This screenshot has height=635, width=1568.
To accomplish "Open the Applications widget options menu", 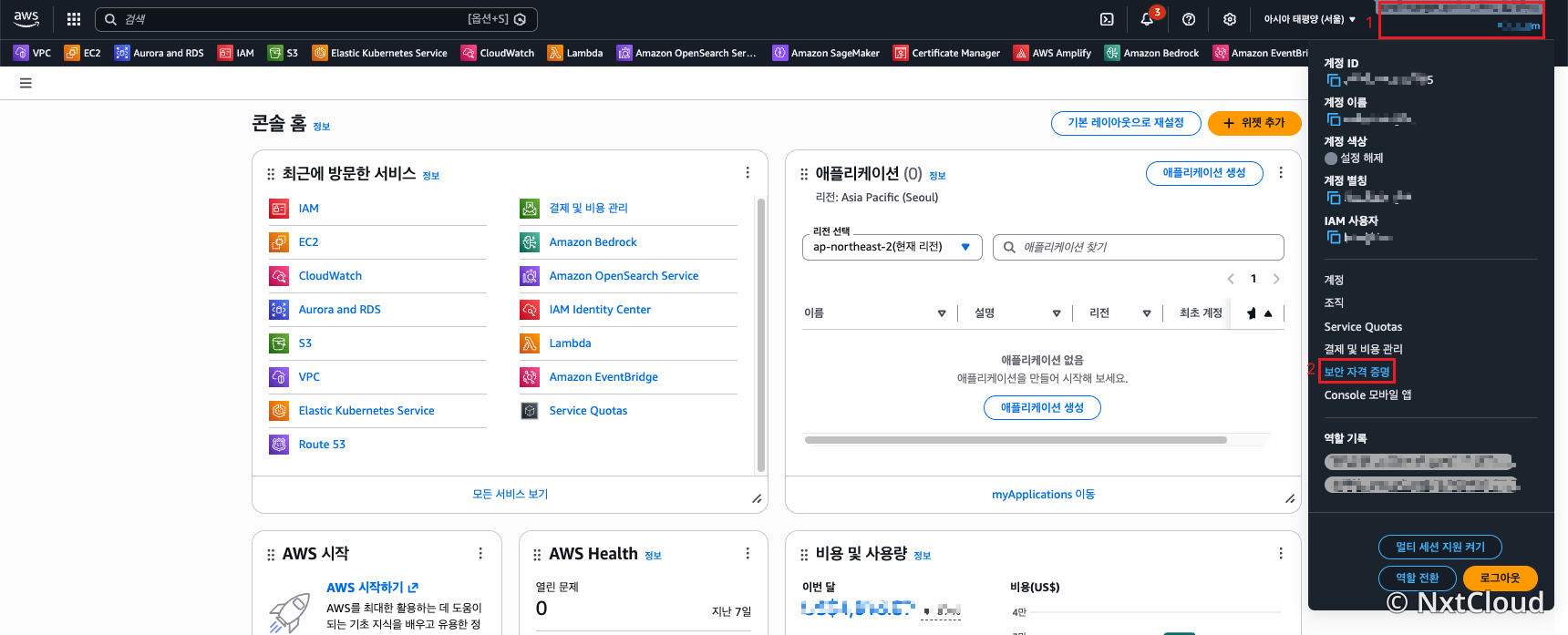I will (x=1281, y=173).
